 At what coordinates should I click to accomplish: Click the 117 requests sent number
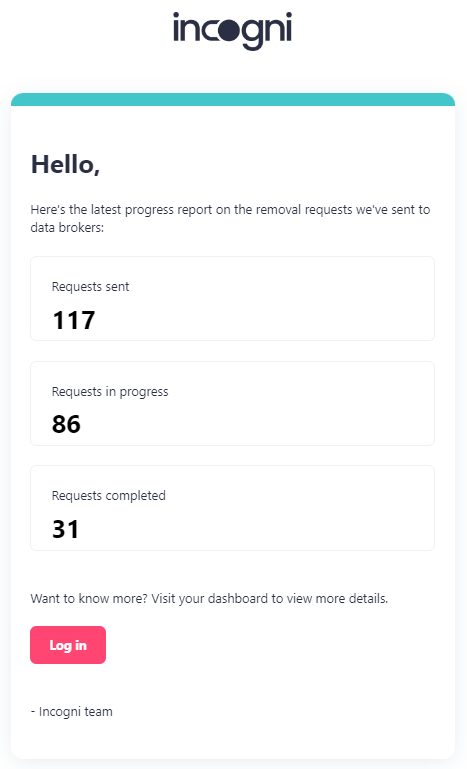pyautogui.click(x=74, y=320)
